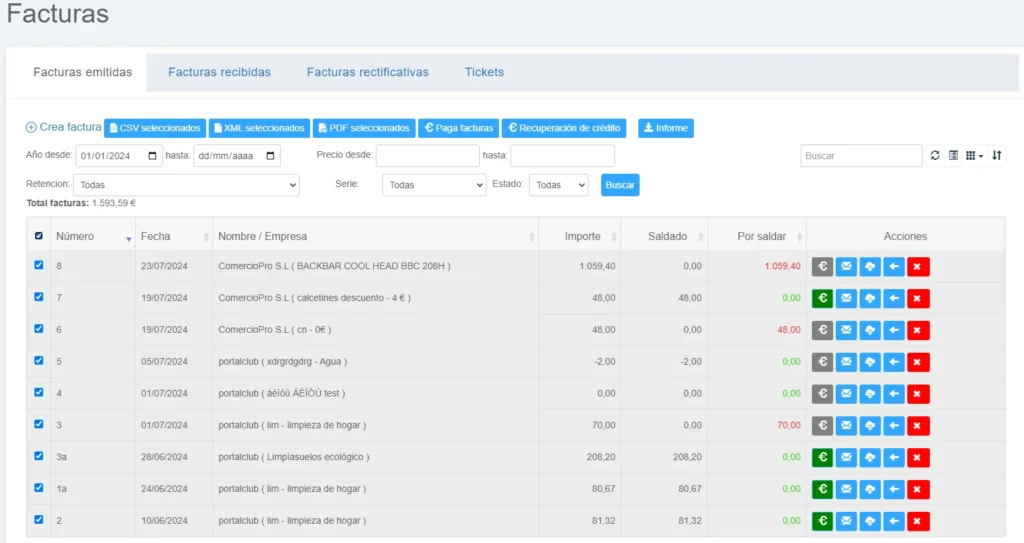Uncheck the checkbox for invoice 3
The height and width of the screenshot is (543, 1024).
(39, 424)
